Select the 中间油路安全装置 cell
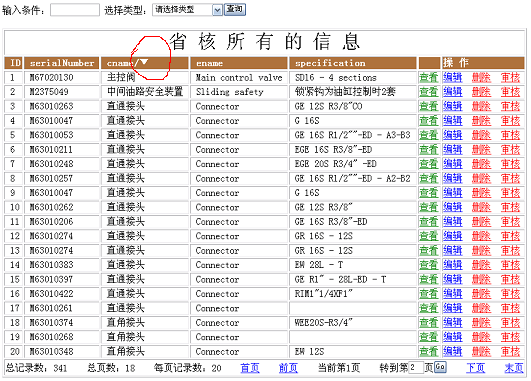 (x=145, y=92)
